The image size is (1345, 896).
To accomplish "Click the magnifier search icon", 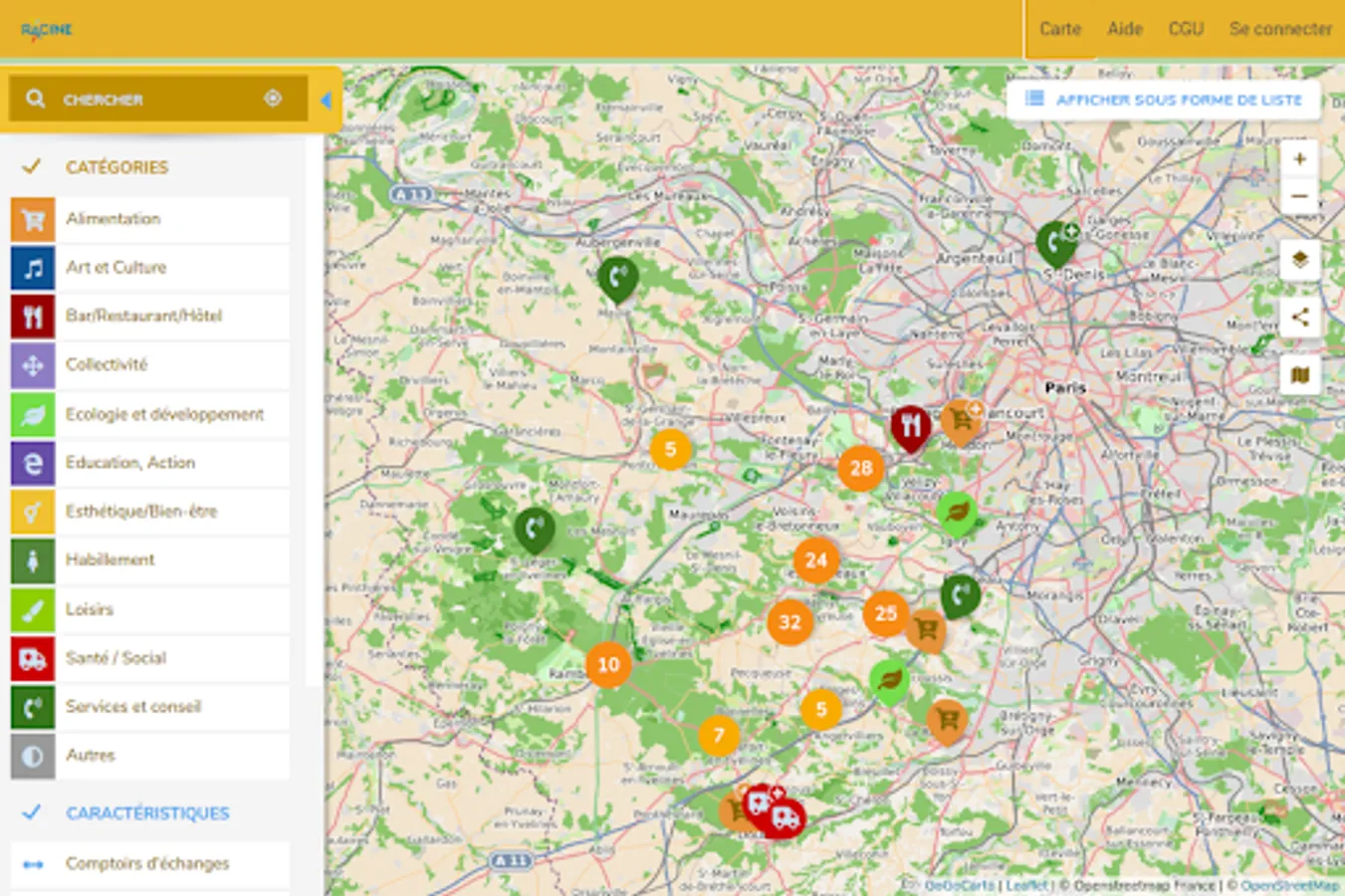I will [x=36, y=99].
